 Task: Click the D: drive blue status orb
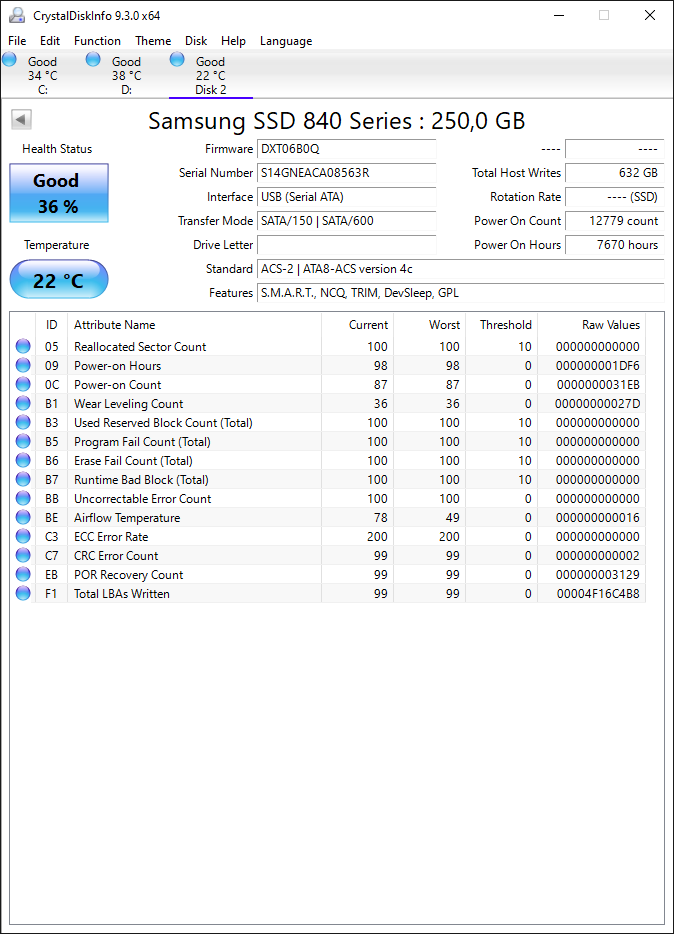(x=93, y=59)
